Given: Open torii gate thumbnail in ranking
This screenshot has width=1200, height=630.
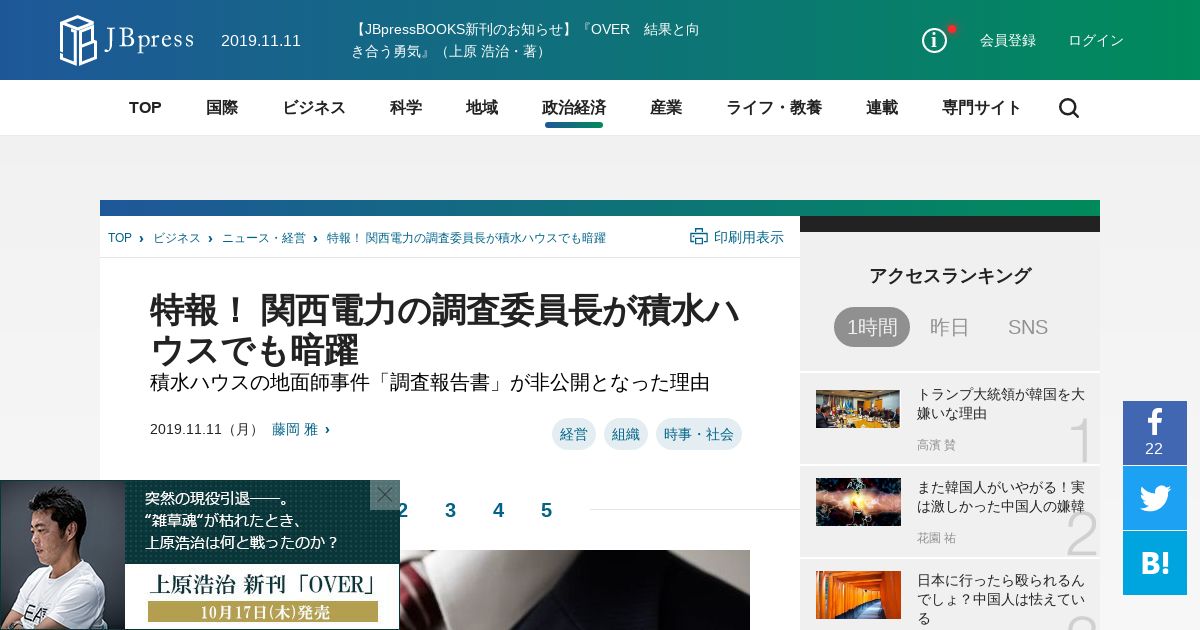Looking at the screenshot, I should click(858, 595).
